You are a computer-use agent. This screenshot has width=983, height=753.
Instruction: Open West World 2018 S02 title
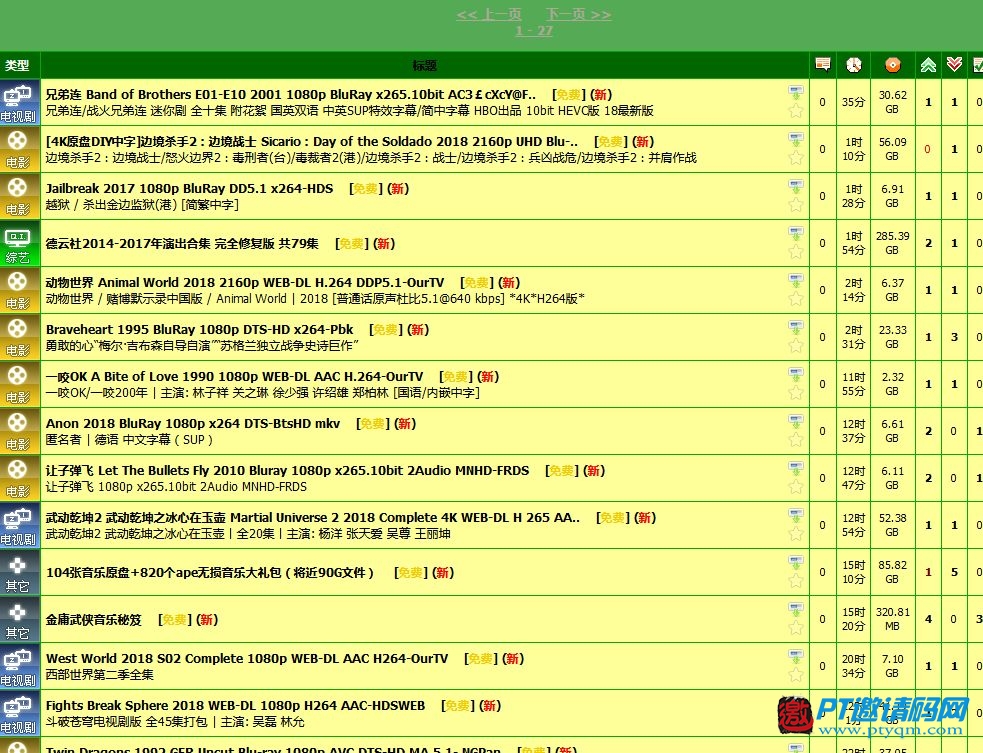pyautogui.click(x=247, y=659)
